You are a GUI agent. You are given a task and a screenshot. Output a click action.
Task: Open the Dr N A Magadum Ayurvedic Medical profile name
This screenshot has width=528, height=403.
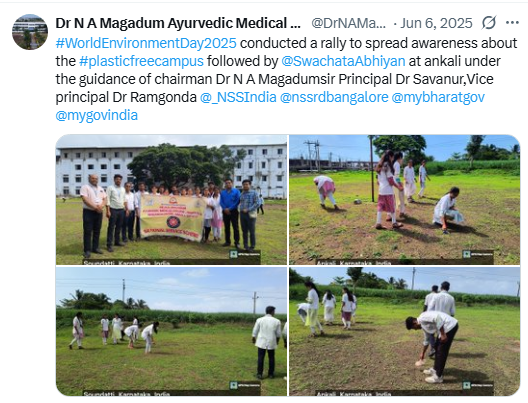pos(178,23)
